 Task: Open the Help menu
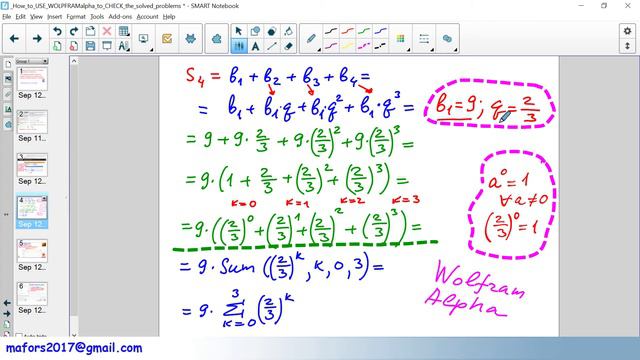tap(169, 17)
